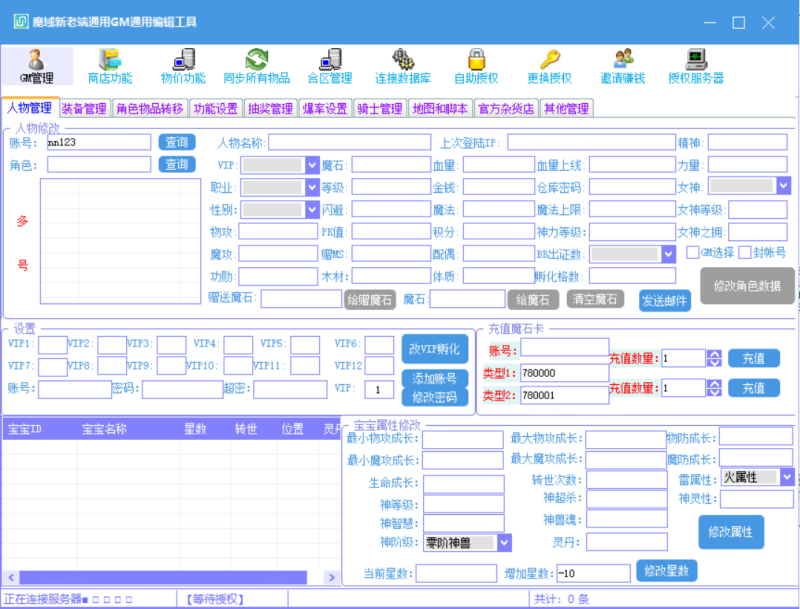800x609 pixels.
Task: Open the 骑士管理 tab
Action: coord(380,109)
